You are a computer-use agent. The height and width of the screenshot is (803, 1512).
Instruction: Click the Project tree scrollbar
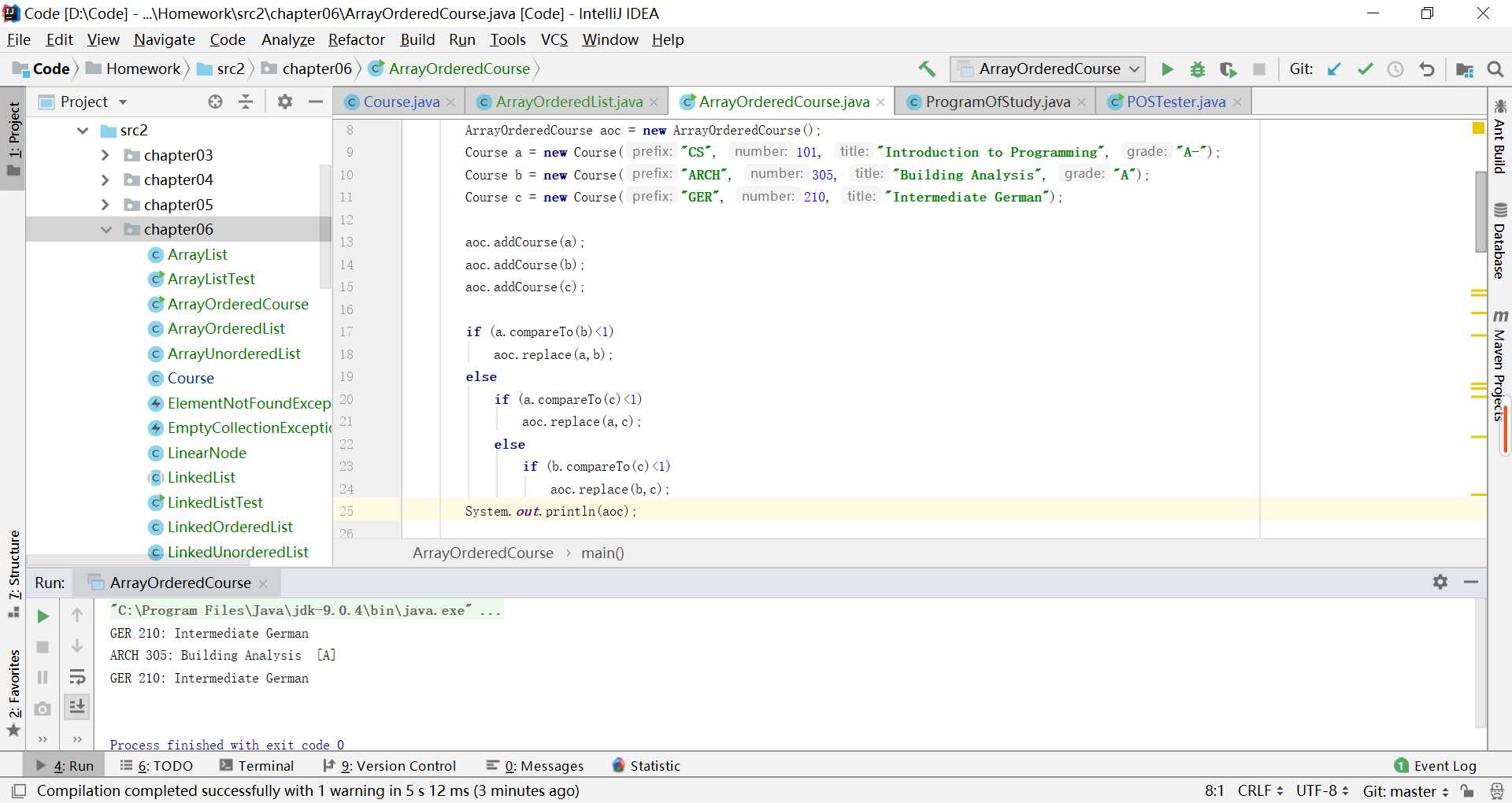point(325,225)
